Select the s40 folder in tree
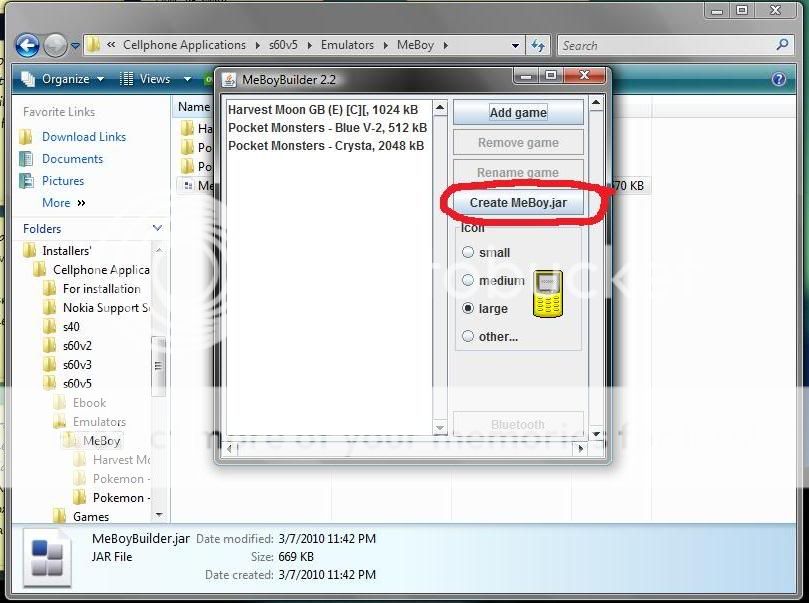The image size is (809, 603). [x=71, y=327]
